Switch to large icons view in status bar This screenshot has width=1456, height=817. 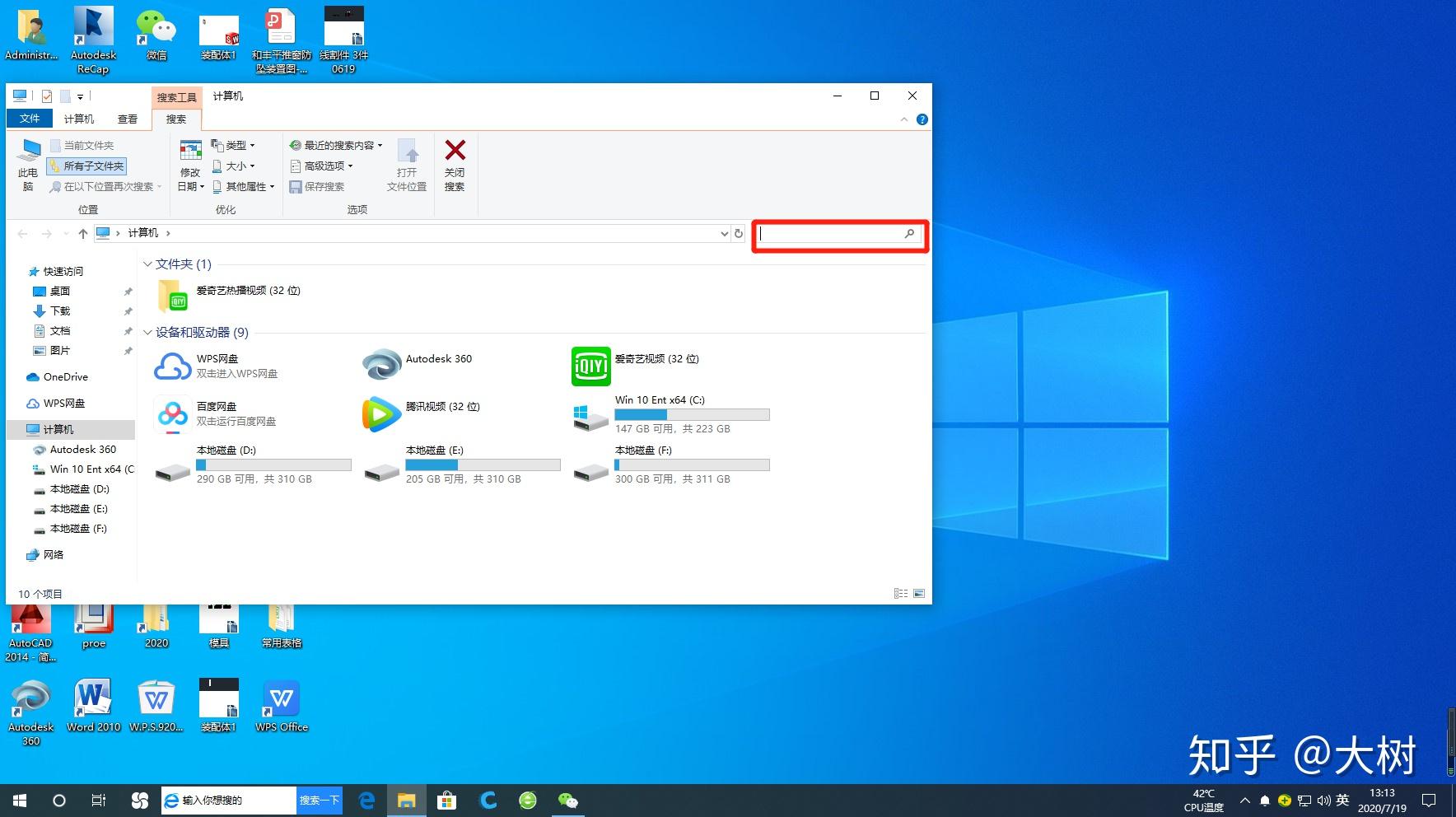click(919, 593)
